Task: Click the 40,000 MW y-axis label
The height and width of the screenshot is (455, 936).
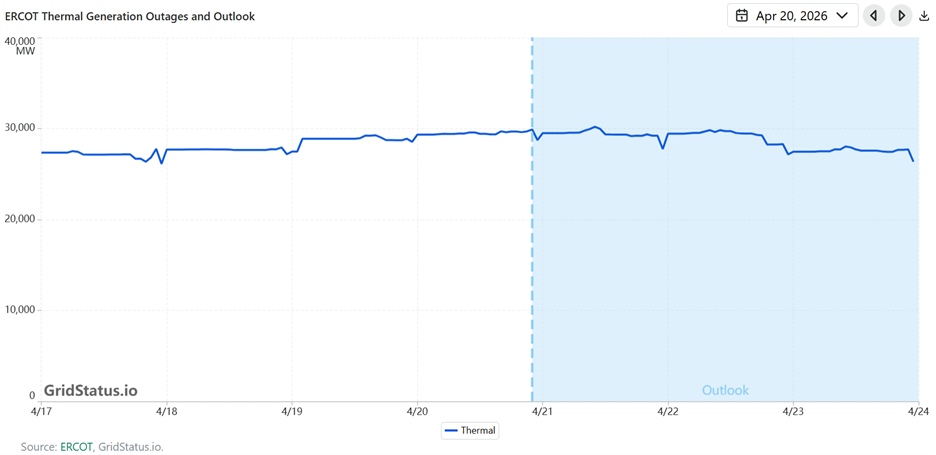Action: point(20,45)
